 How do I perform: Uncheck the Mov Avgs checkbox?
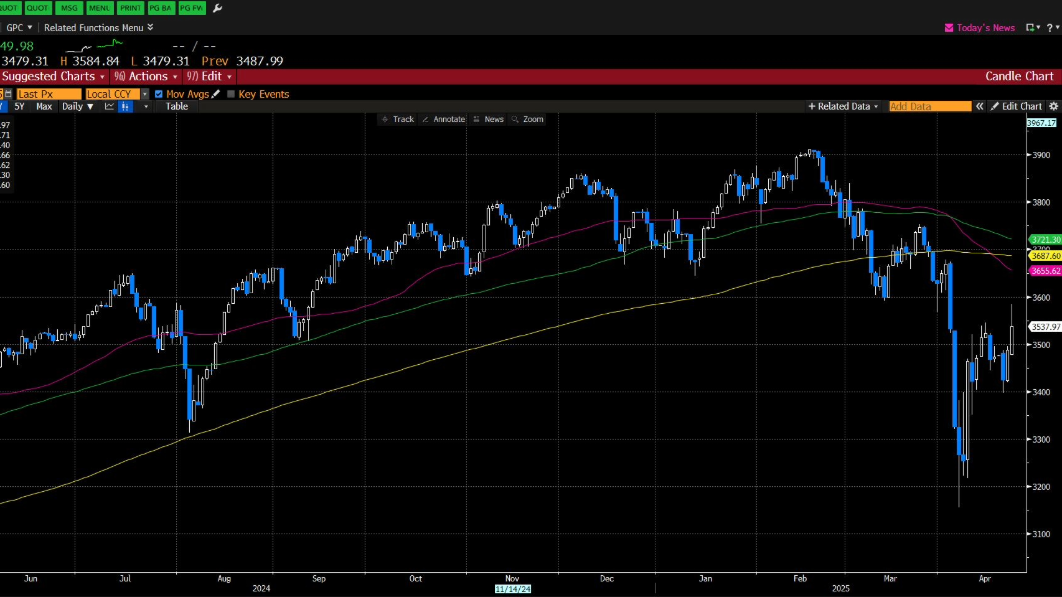click(159, 94)
